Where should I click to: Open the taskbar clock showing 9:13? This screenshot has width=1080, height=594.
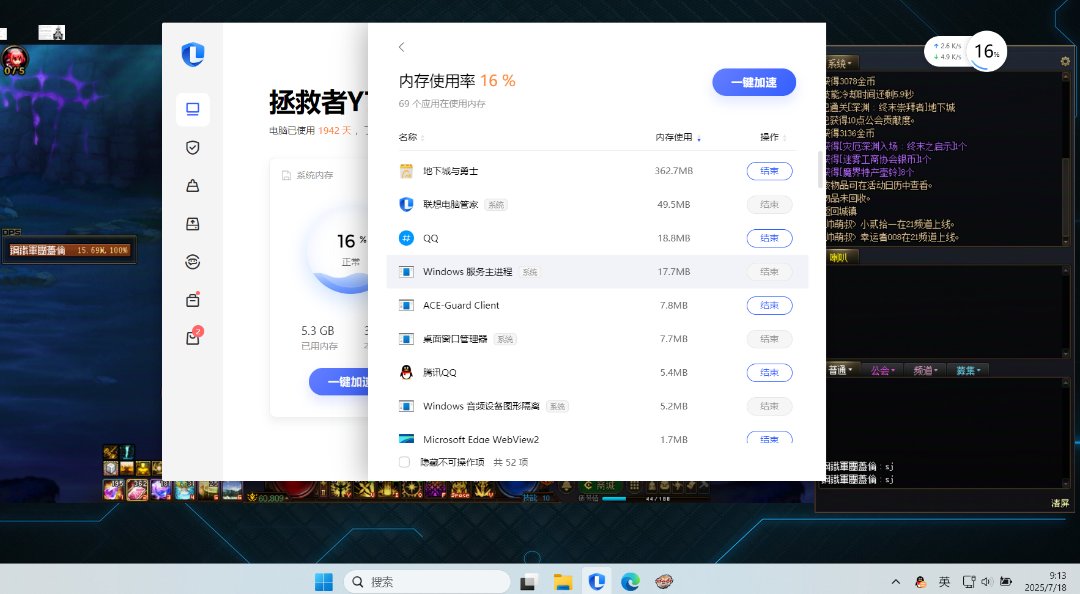(1046, 582)
